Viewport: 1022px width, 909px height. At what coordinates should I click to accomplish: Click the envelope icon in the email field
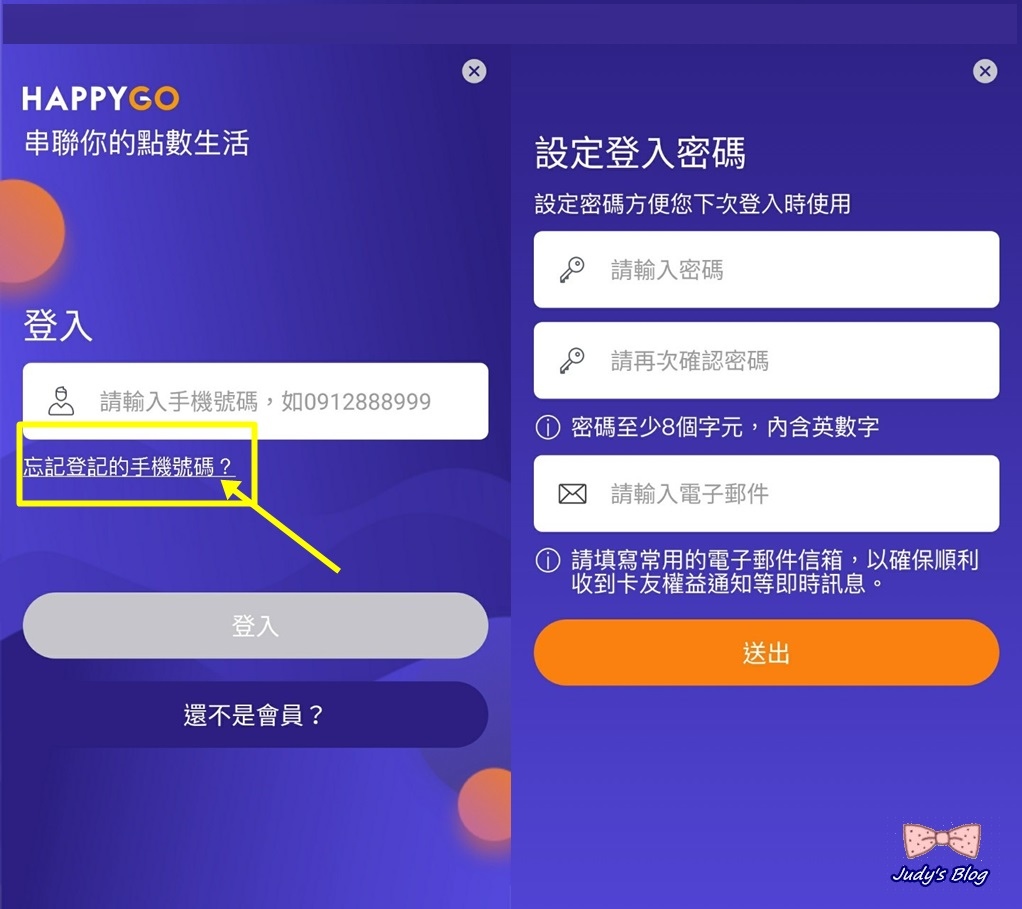572,494
